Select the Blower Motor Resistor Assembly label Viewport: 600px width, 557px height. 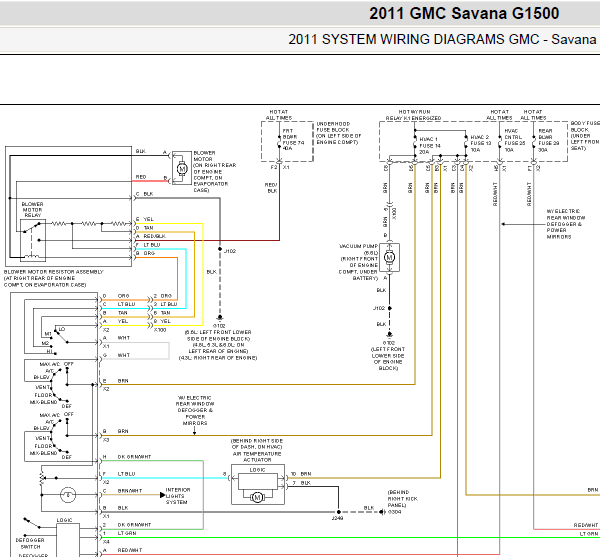pos(54,278)
